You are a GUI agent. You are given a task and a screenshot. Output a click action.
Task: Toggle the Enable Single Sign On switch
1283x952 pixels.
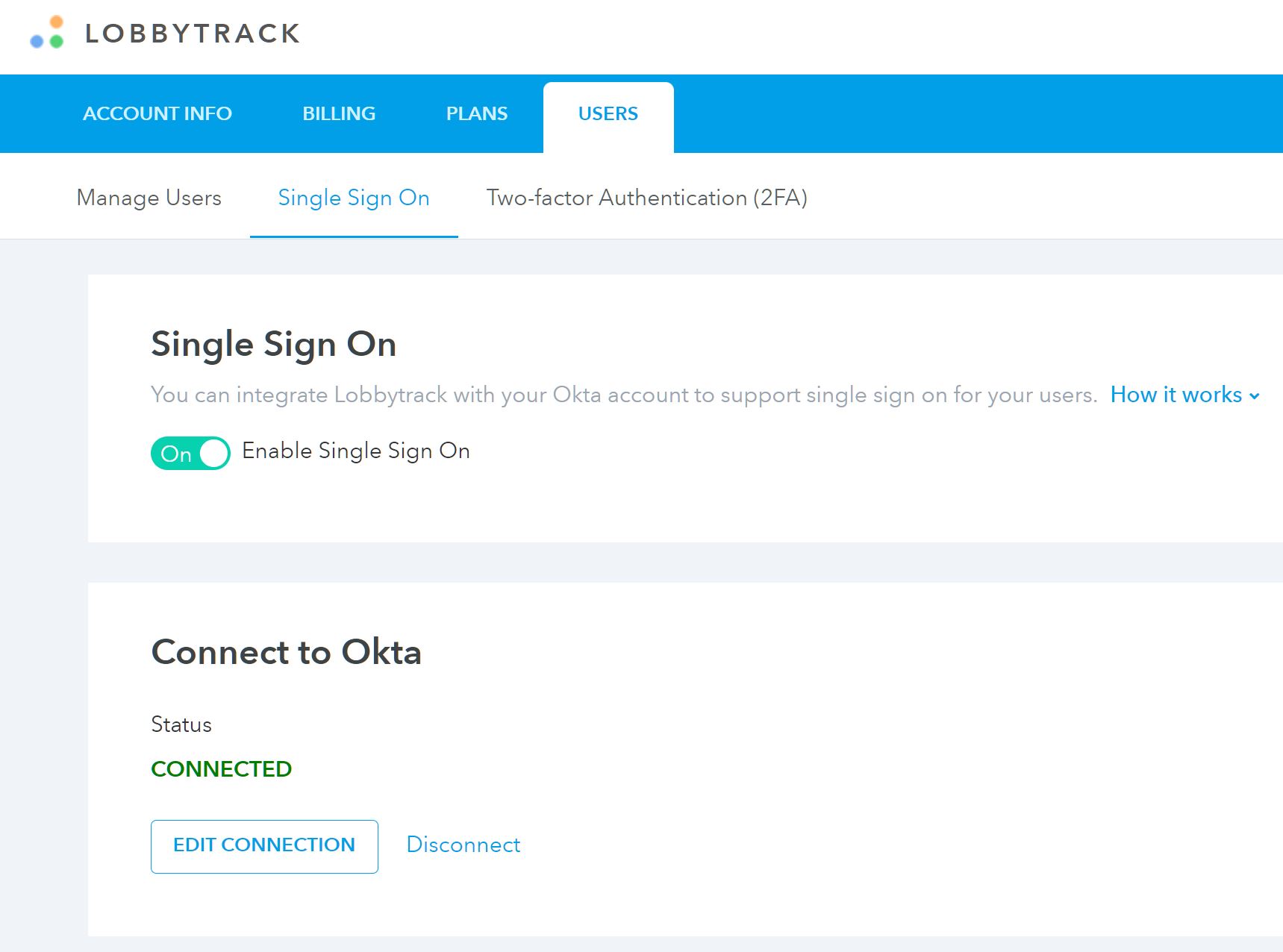pyautogui.click(x=190, y=453)
